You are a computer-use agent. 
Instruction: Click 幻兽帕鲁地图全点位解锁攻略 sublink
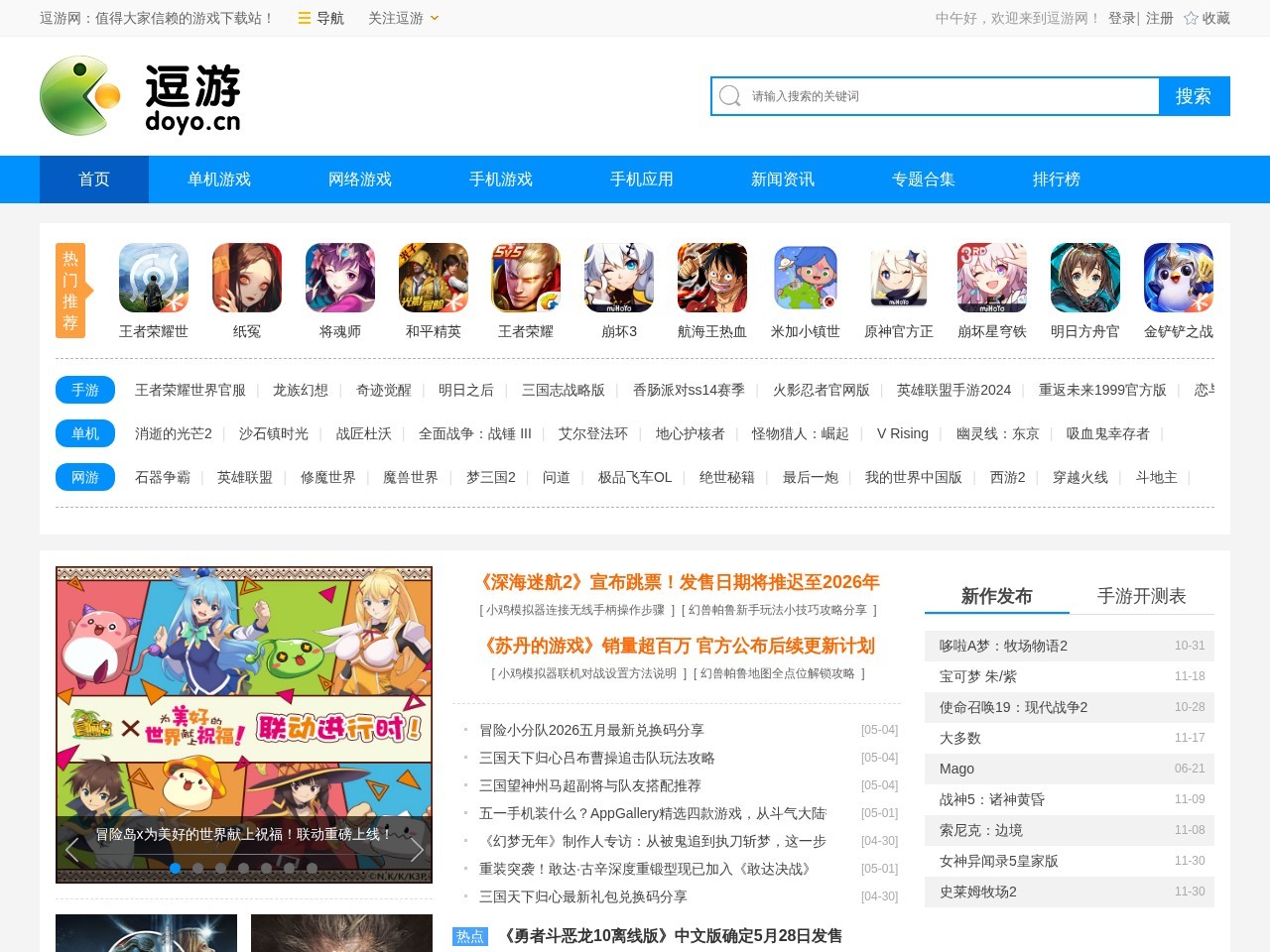pyautogui.click(x=778, y=673)
